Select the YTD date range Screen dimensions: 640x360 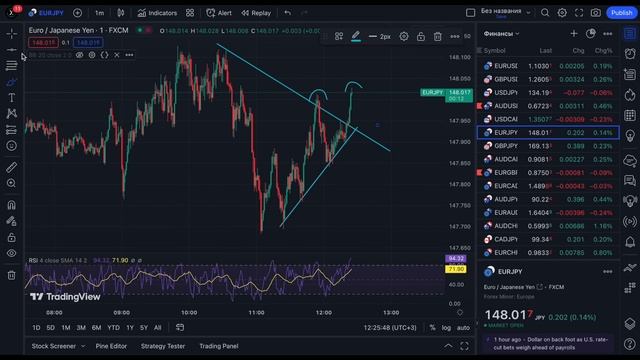point(113,327)
